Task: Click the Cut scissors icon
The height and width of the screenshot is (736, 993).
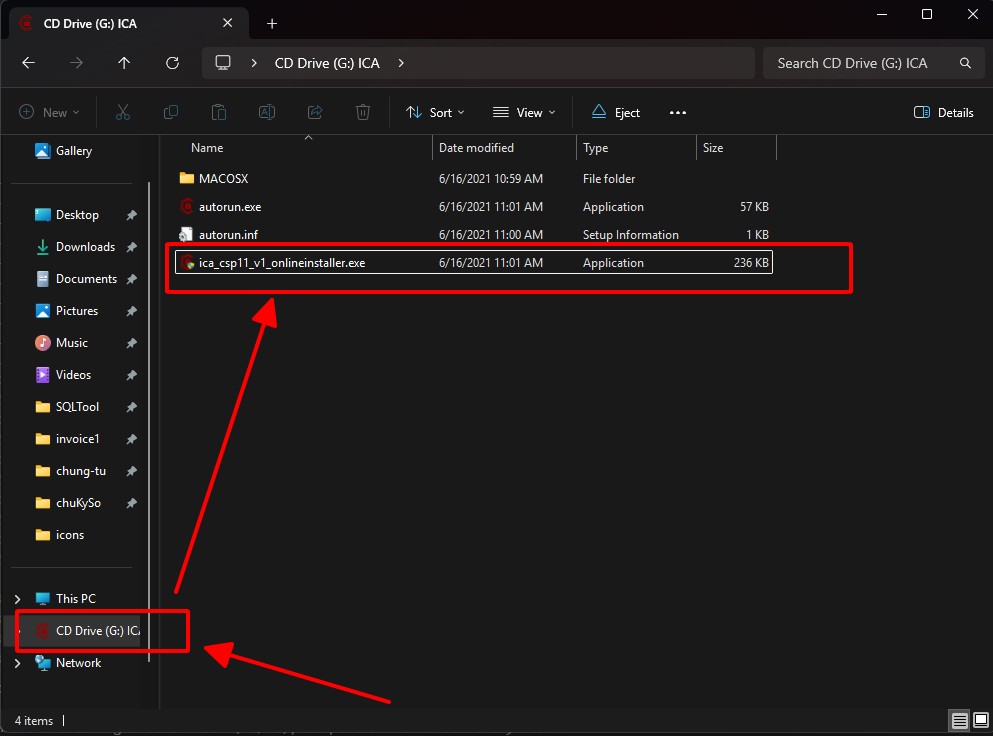Action: pos(123,113)
